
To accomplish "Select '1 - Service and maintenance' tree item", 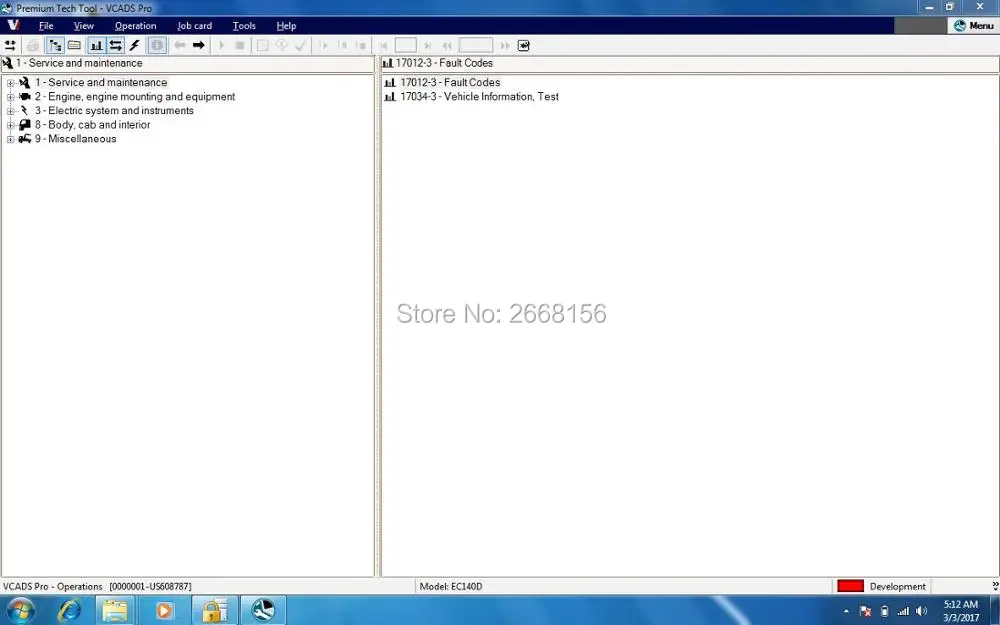I will [101, 82].
